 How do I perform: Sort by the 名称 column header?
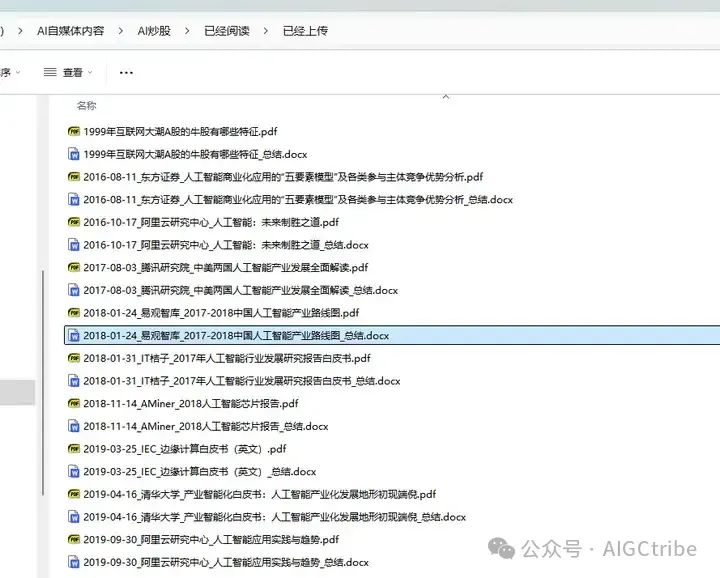(x=86, y=106)
